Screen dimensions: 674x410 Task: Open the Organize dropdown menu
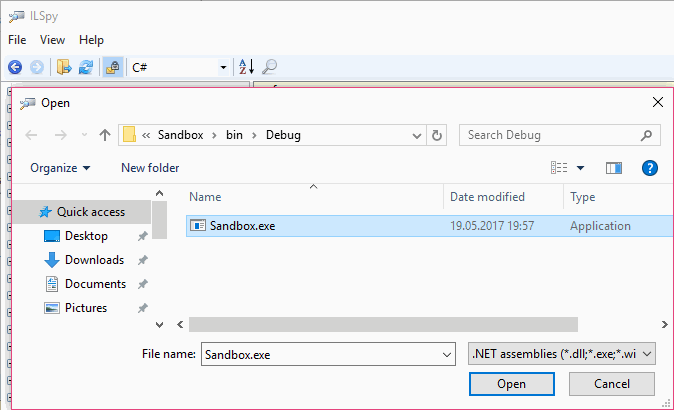pos(60,168)
